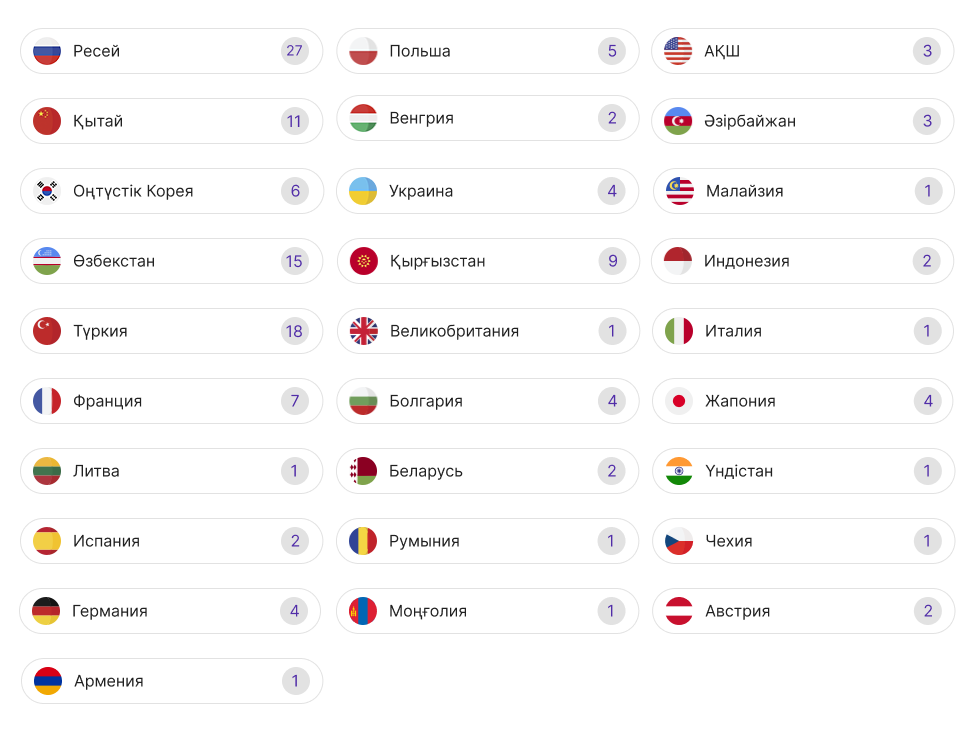Click the China flag icon

(x=47, y=121)
